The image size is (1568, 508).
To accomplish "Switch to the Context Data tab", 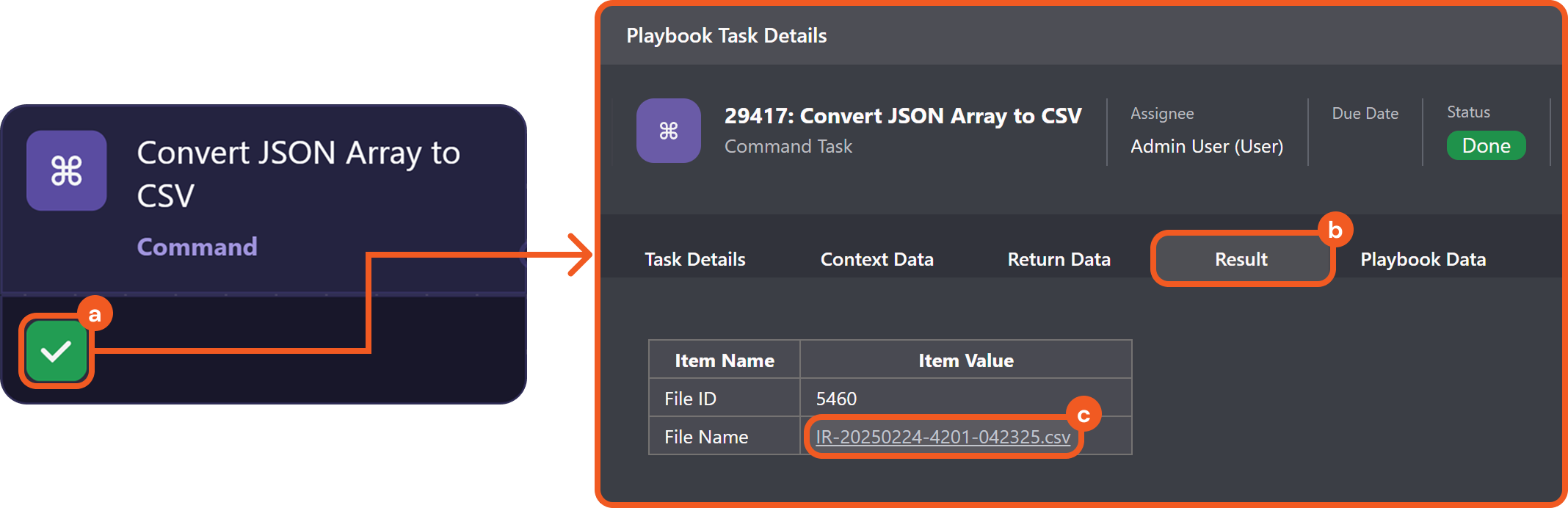I will [876, 259].
